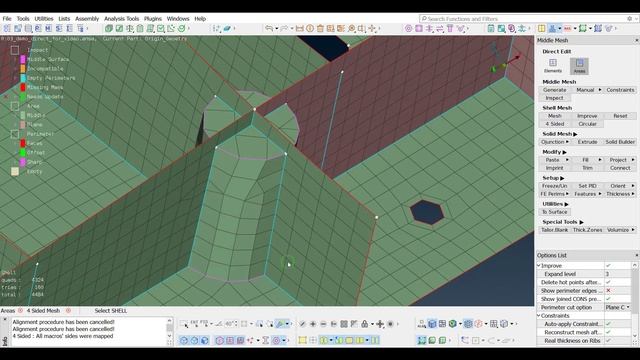Viewport: 640px width, 360px height.
Task: Toggle the Area legend checkbox
Action: (15, 106)
